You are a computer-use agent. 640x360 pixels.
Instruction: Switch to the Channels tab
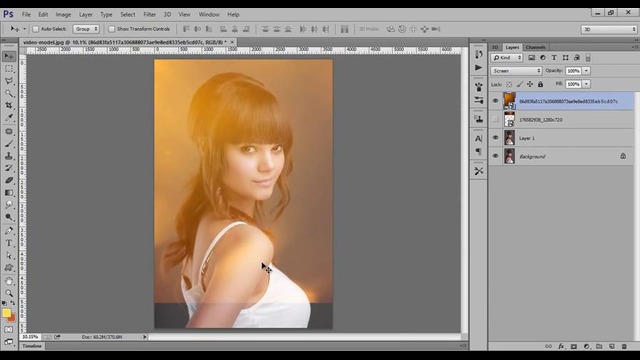536,47
